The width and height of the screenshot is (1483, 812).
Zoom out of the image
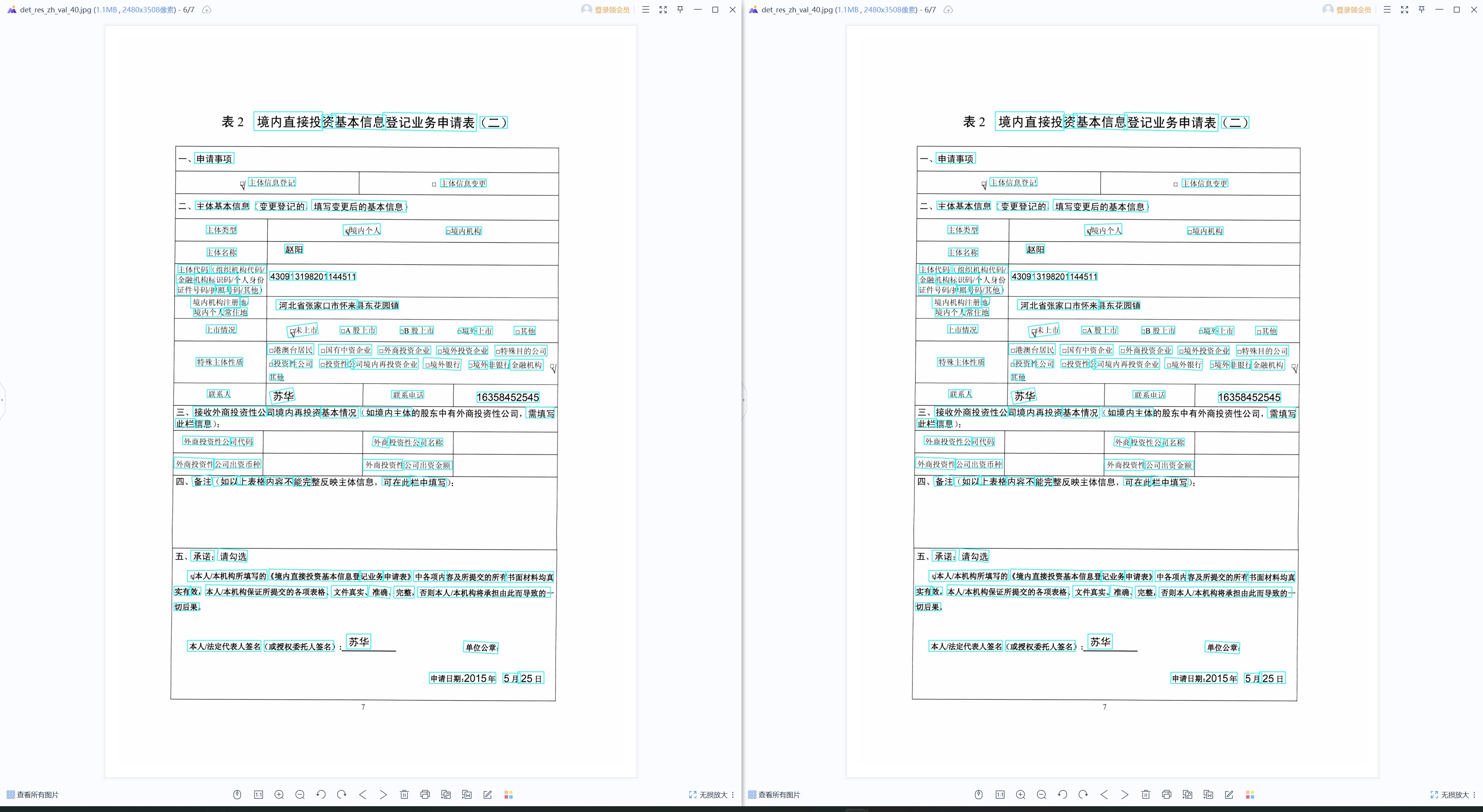click(300, 794)
